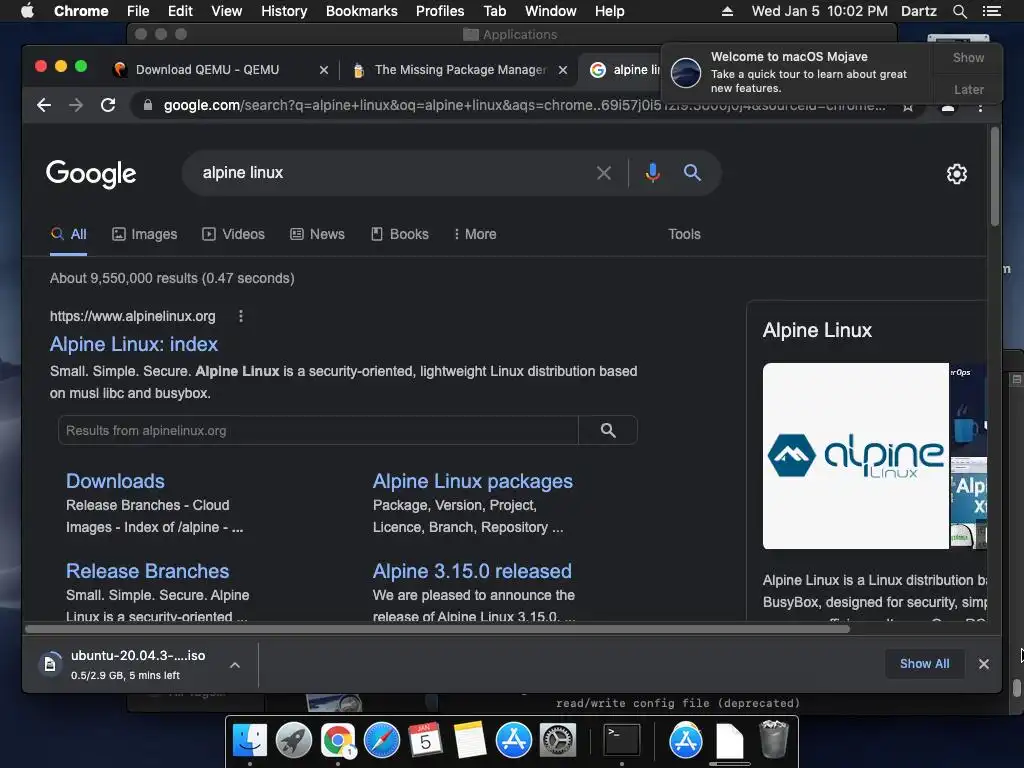Click the vertical scrollbar thumb of the page

point(995,176)
